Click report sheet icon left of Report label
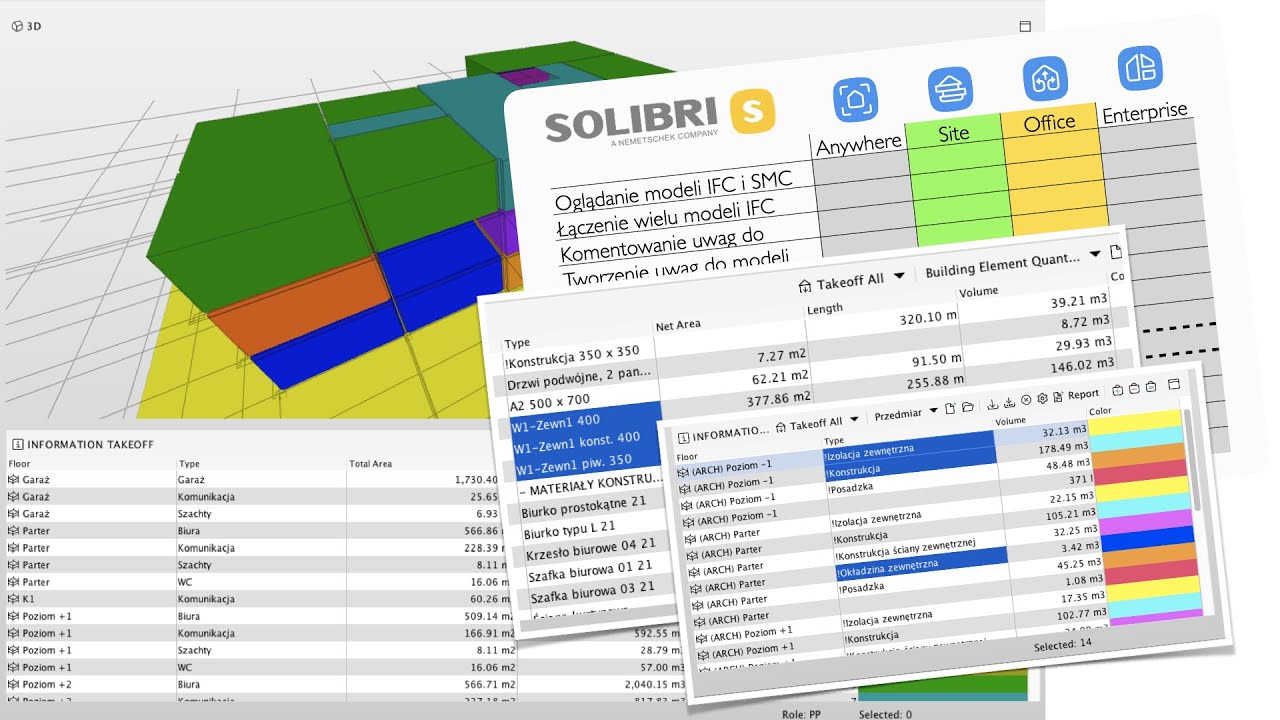Viewport: 1280px width, 720px height. tap(1058, 397)
